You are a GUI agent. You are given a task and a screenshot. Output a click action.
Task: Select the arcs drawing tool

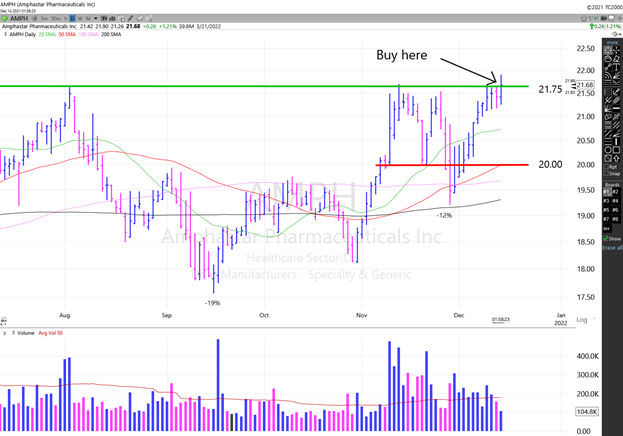click(x=608, y=76)
